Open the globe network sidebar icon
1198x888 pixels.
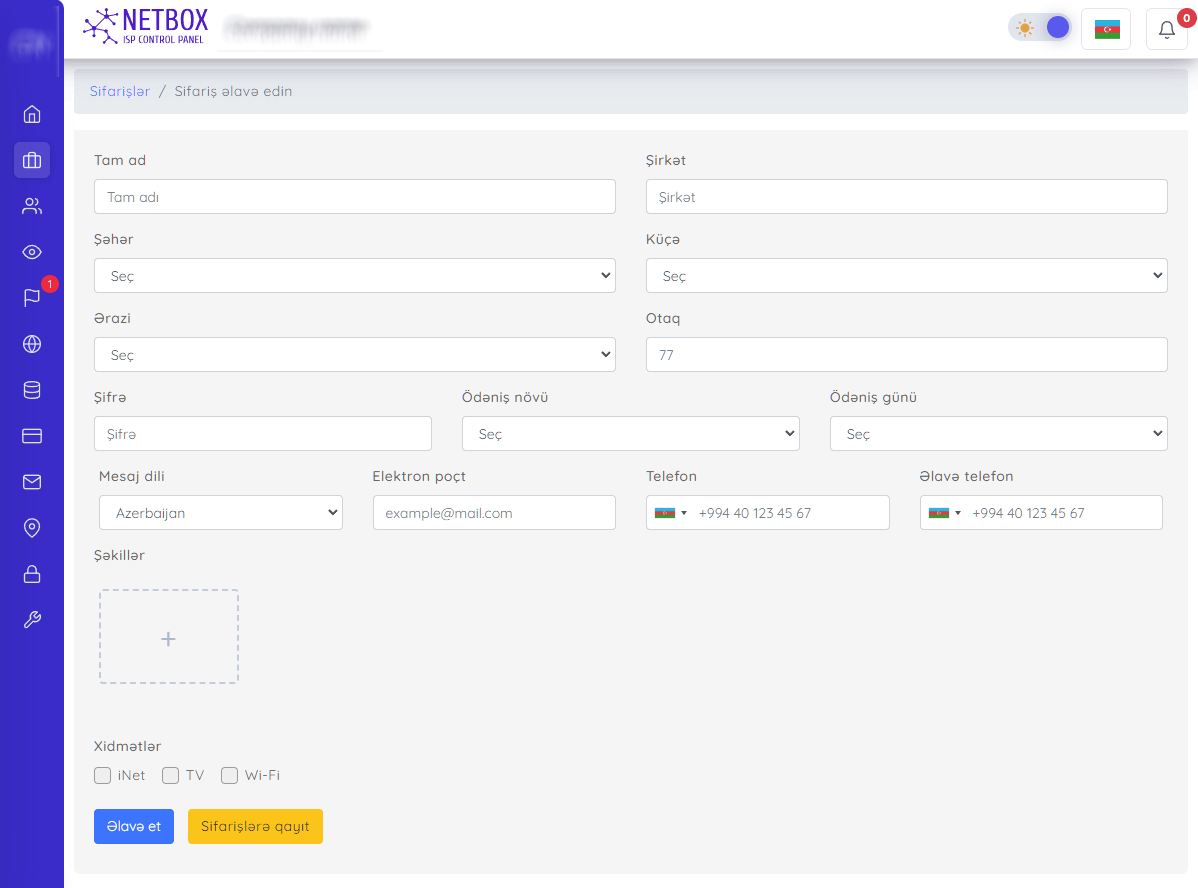32,344
